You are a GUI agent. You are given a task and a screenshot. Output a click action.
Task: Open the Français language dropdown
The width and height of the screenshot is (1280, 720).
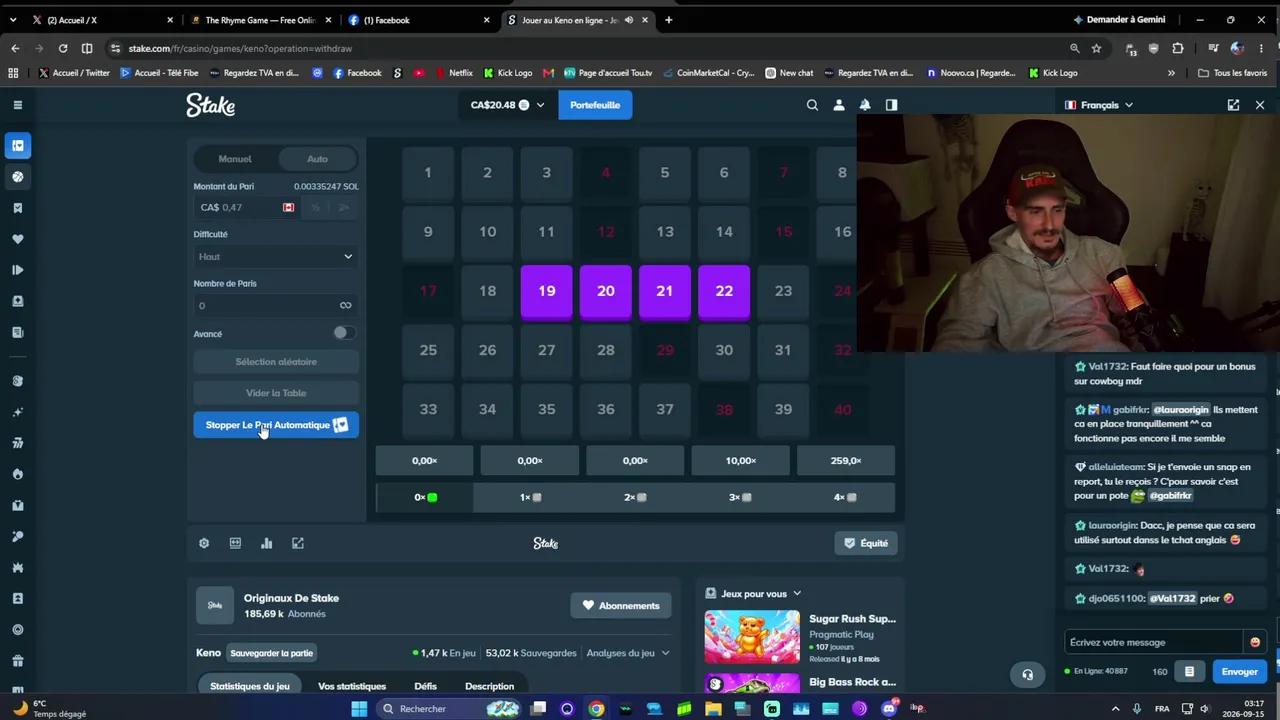click(x=1099, y=105)
